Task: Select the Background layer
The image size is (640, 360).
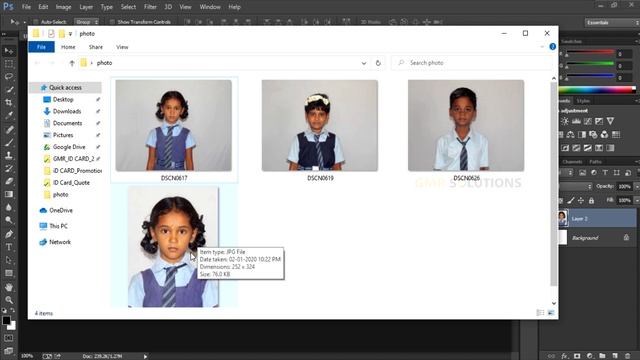Action: 598,238
